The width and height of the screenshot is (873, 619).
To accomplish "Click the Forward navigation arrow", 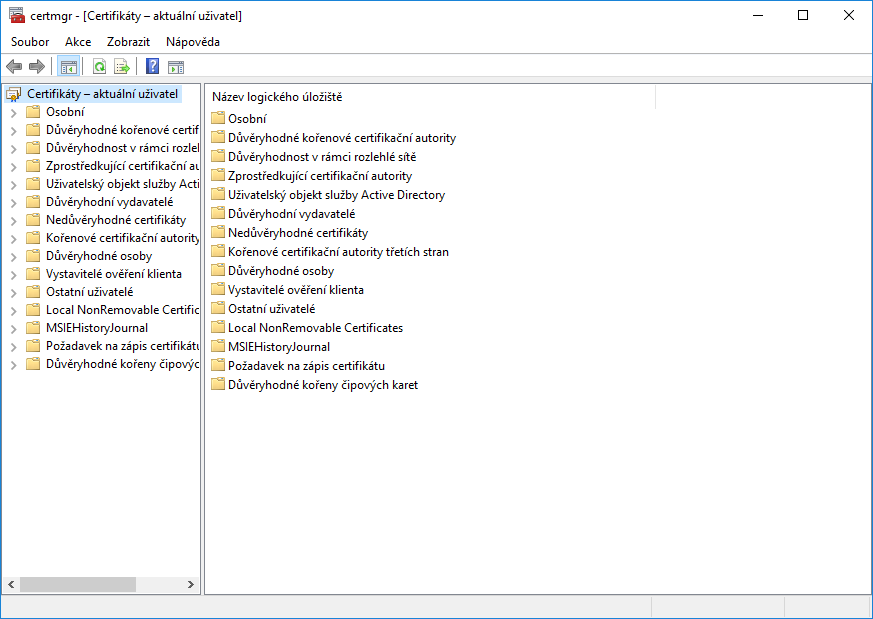I will pyautogui.click(x=37, y=66).
